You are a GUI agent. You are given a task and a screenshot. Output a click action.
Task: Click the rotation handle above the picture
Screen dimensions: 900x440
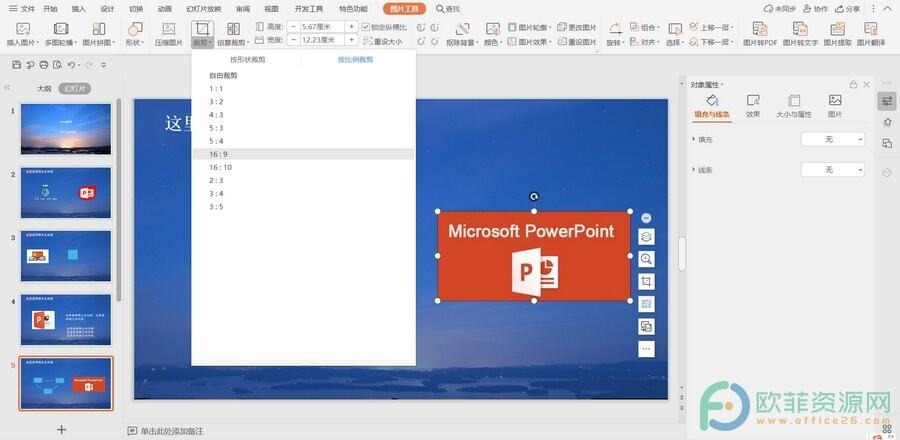tap(534, 197)
